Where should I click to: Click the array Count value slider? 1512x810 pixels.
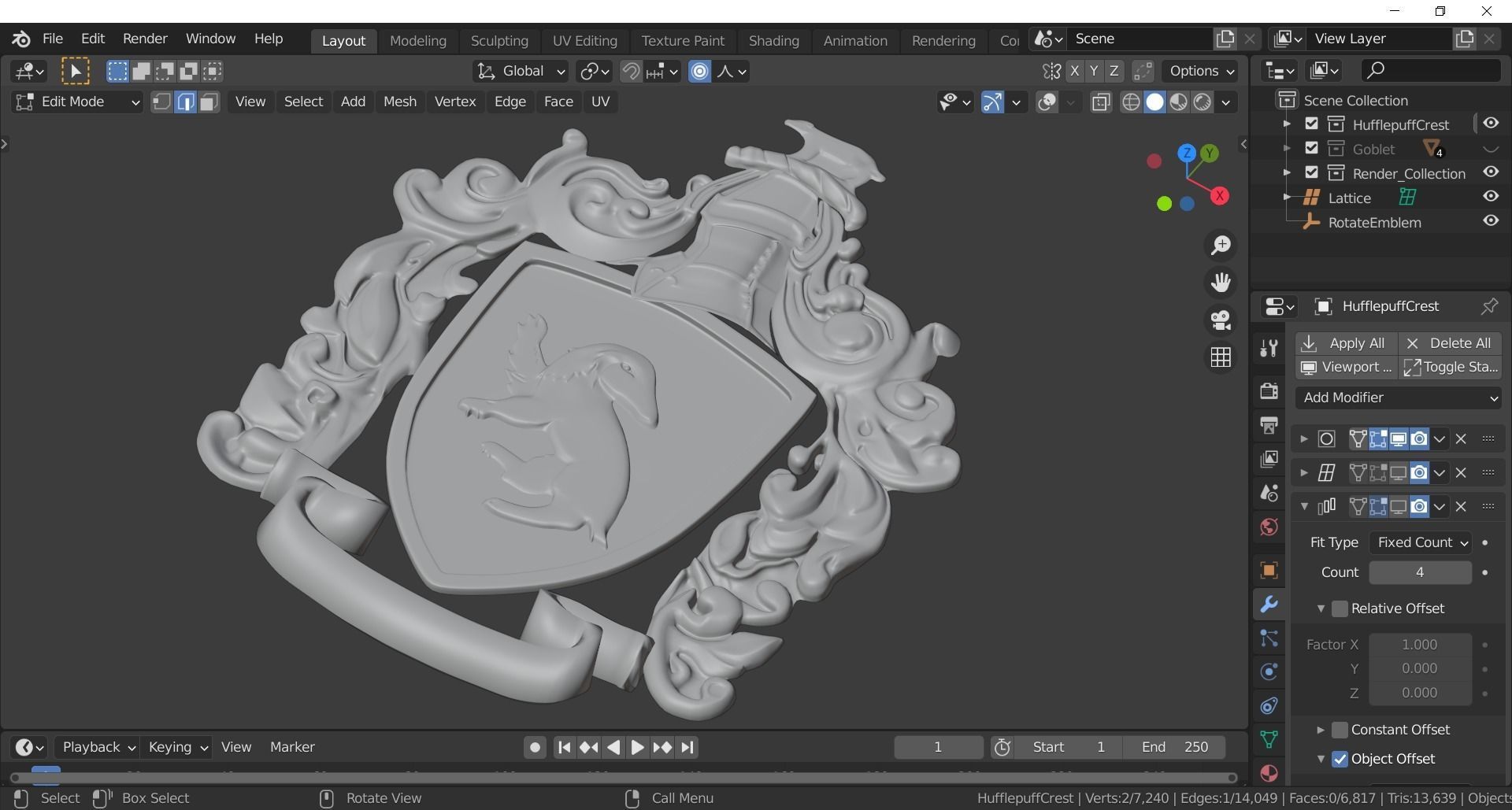pyautogui.click(x=1420, y=572)
